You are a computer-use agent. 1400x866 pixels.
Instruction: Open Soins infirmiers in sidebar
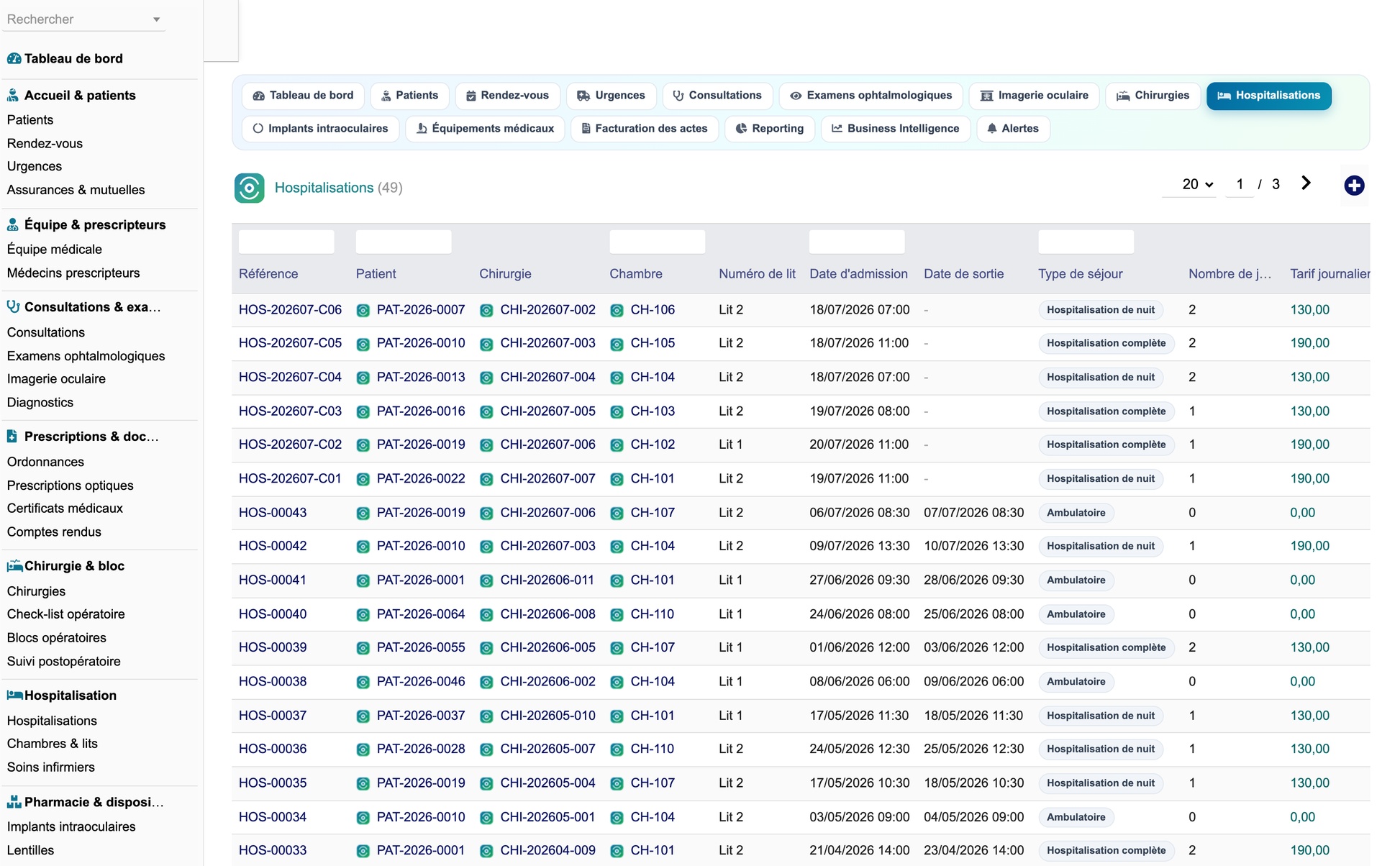50,767
